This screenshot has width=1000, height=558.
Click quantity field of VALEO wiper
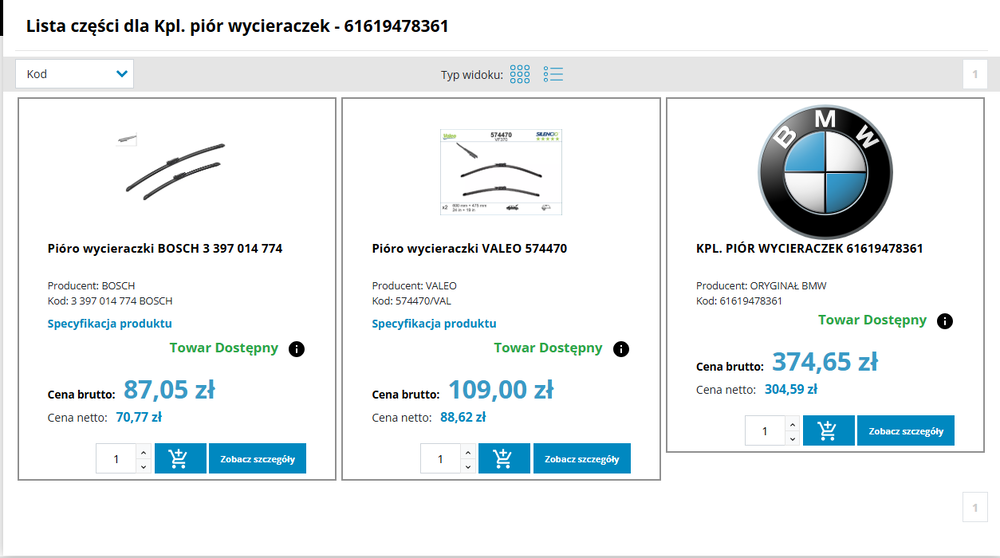(x=440, y=459)
